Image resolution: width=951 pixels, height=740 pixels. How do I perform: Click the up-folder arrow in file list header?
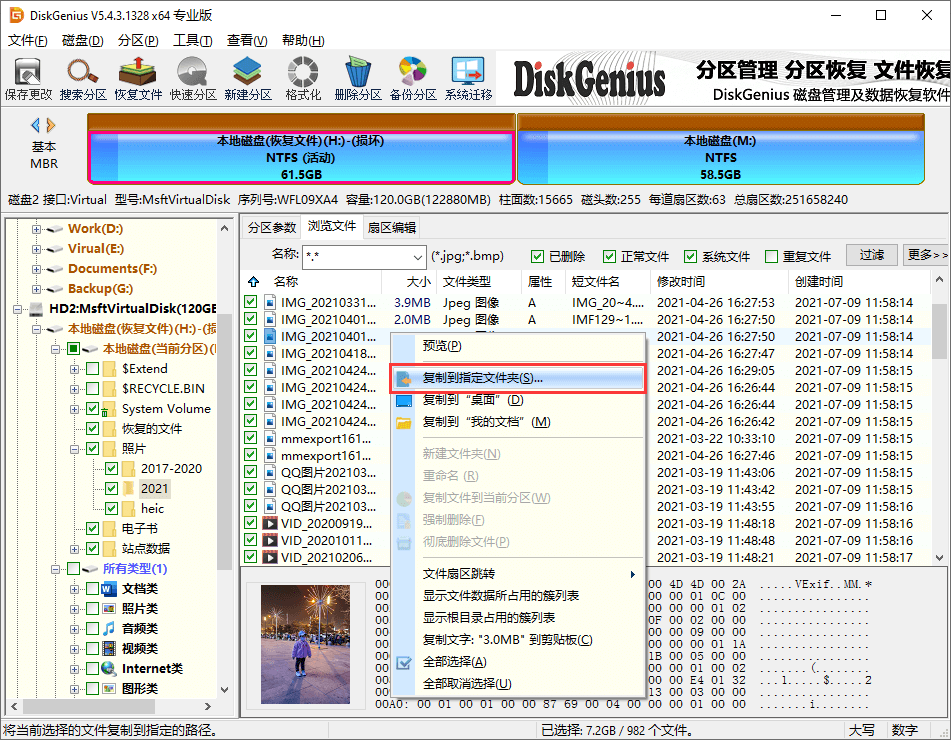click(254, 281)
